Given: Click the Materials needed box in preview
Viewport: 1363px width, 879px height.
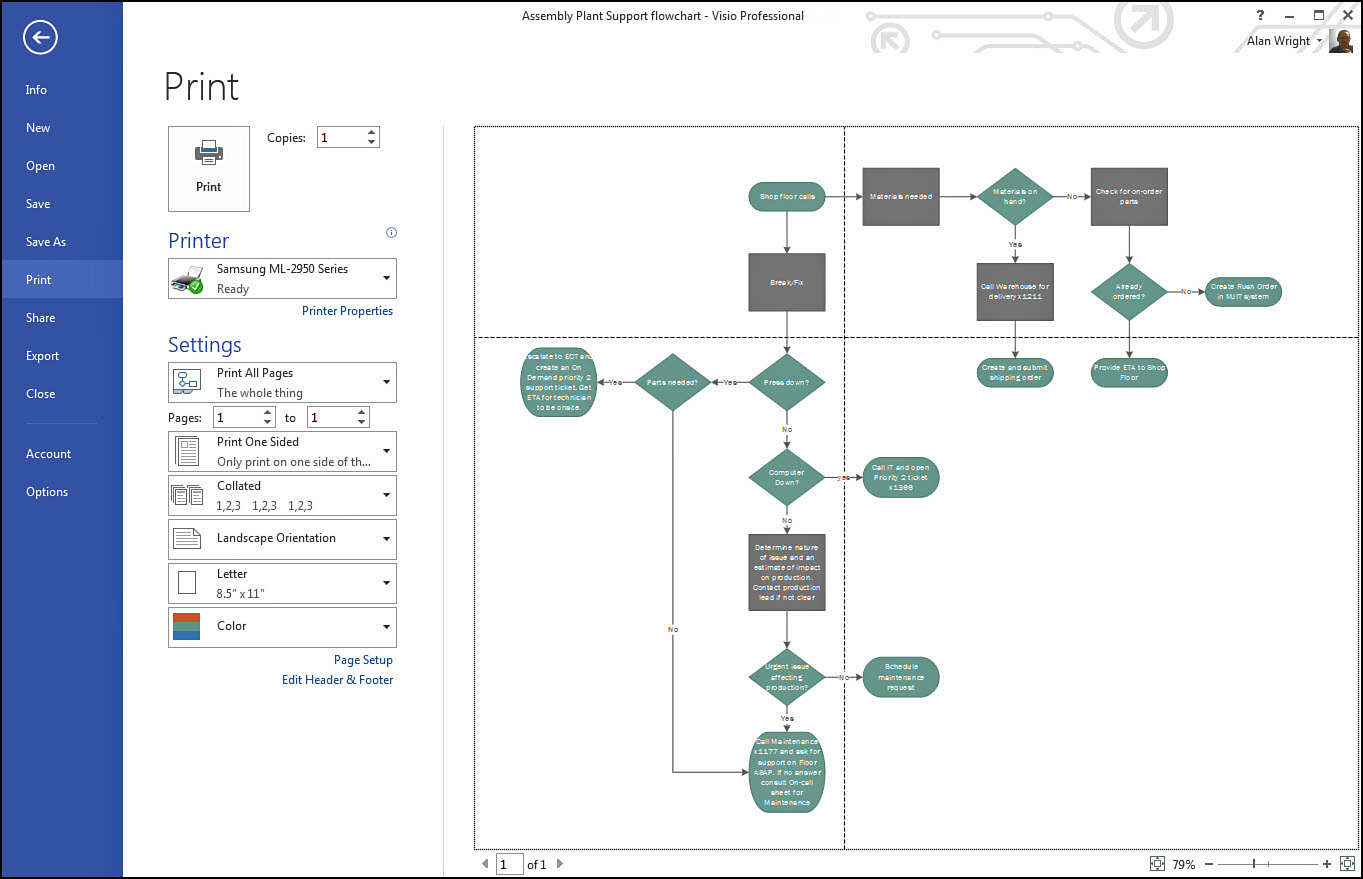Looking at the screenshot, I should (x=901, y=197).
